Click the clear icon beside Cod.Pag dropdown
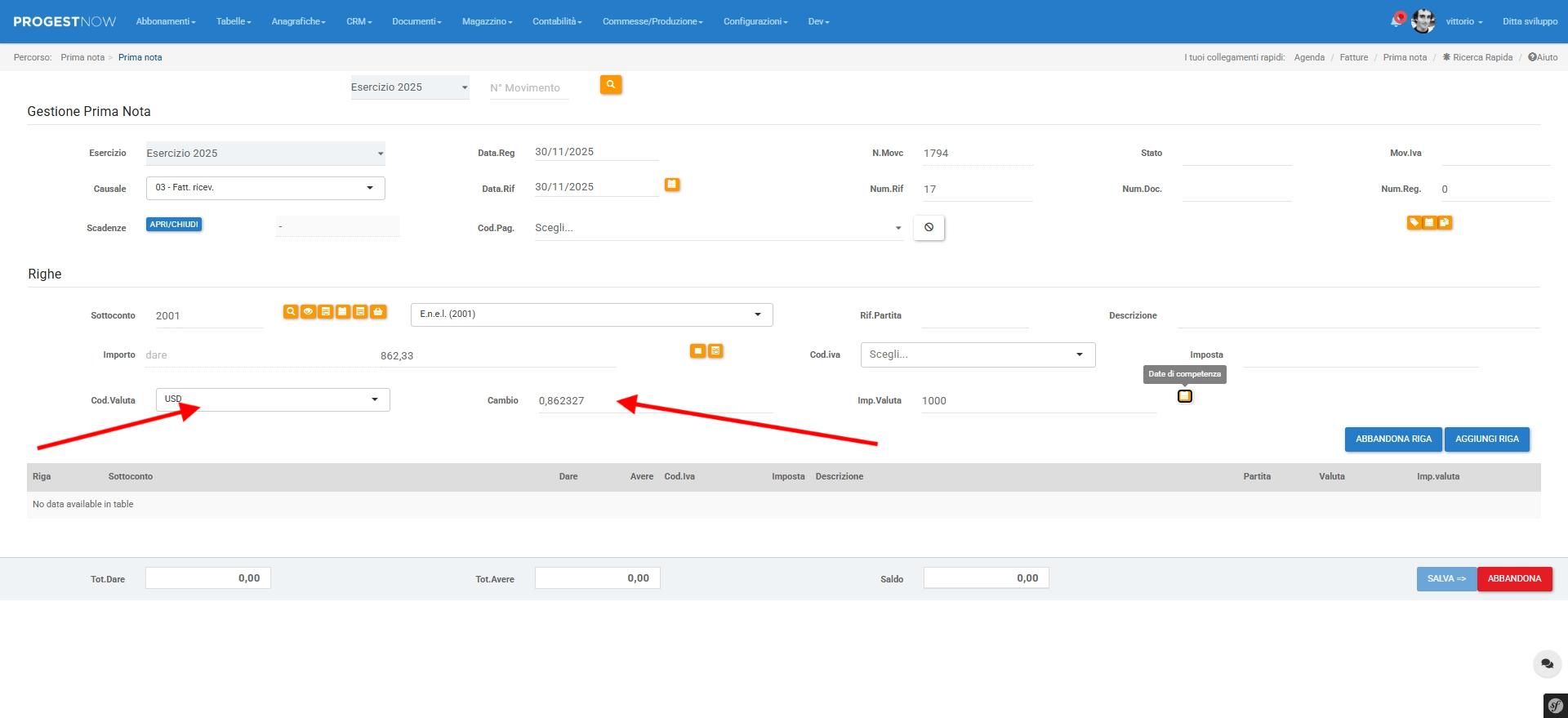Screen dimensions: 1568x718 coord(929,228)
